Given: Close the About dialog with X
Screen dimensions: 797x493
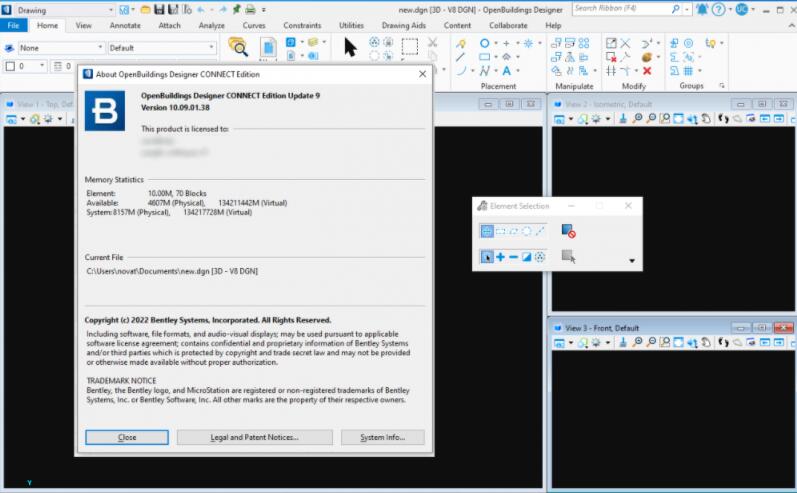Looking at the screenshot, I should click(422, 74).
